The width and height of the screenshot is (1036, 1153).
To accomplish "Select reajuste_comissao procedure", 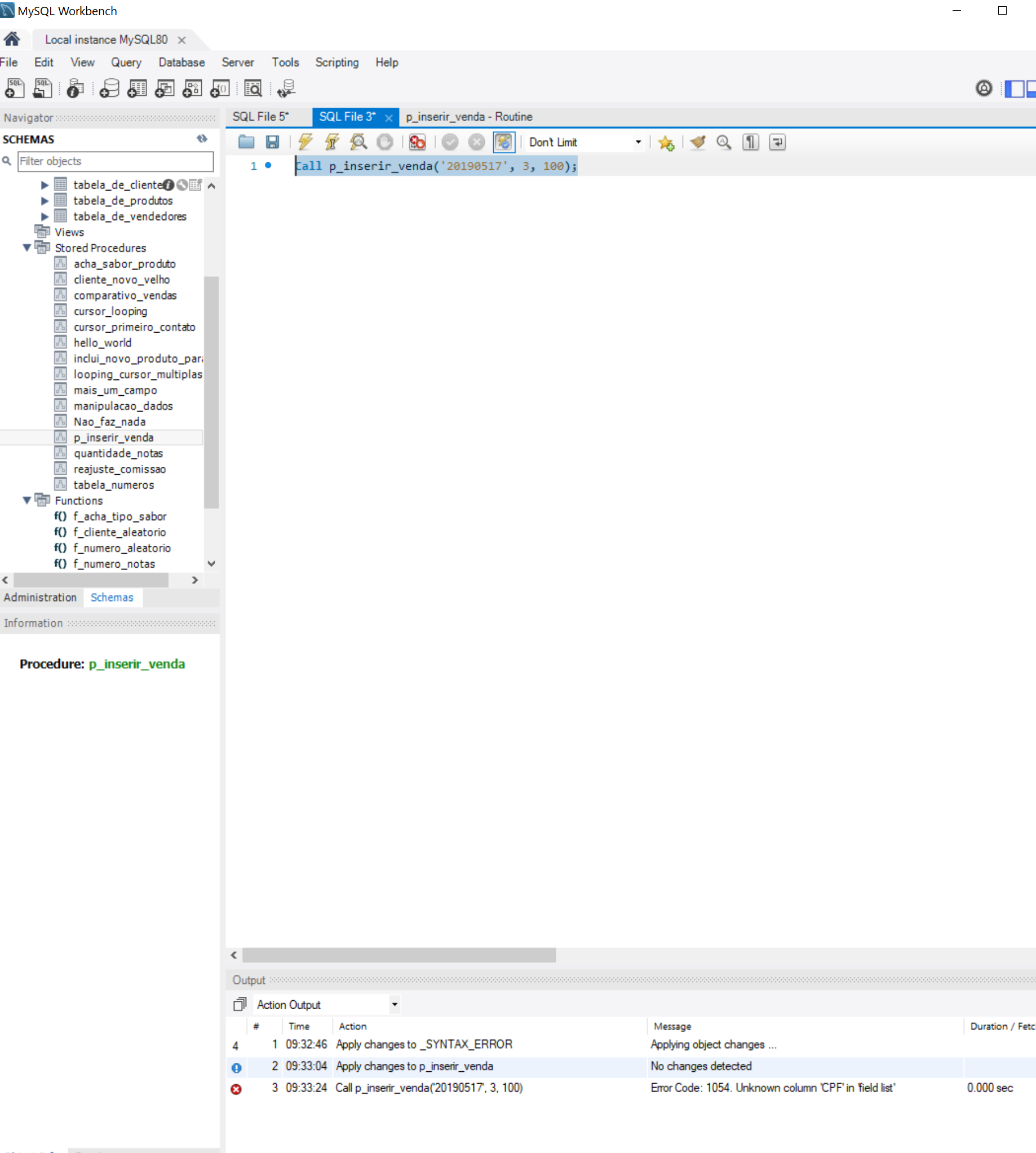I will coord(119,469).
